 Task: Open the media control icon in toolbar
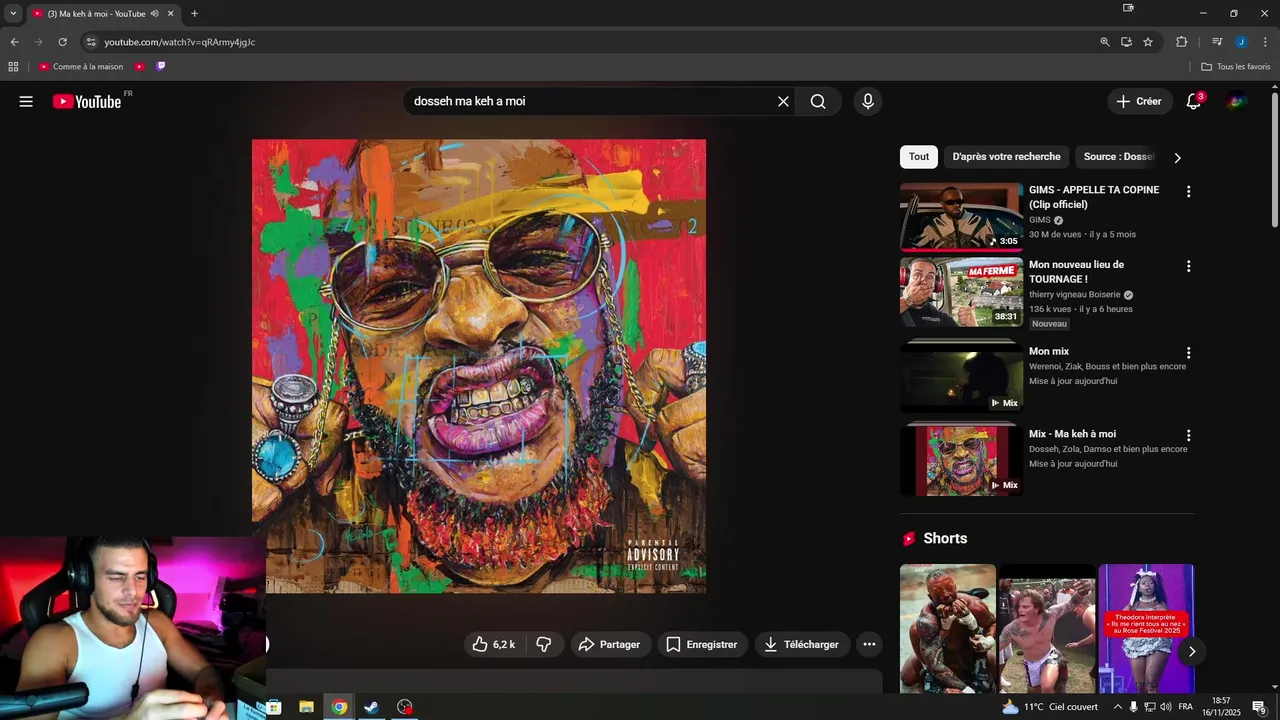[1217, 42]
